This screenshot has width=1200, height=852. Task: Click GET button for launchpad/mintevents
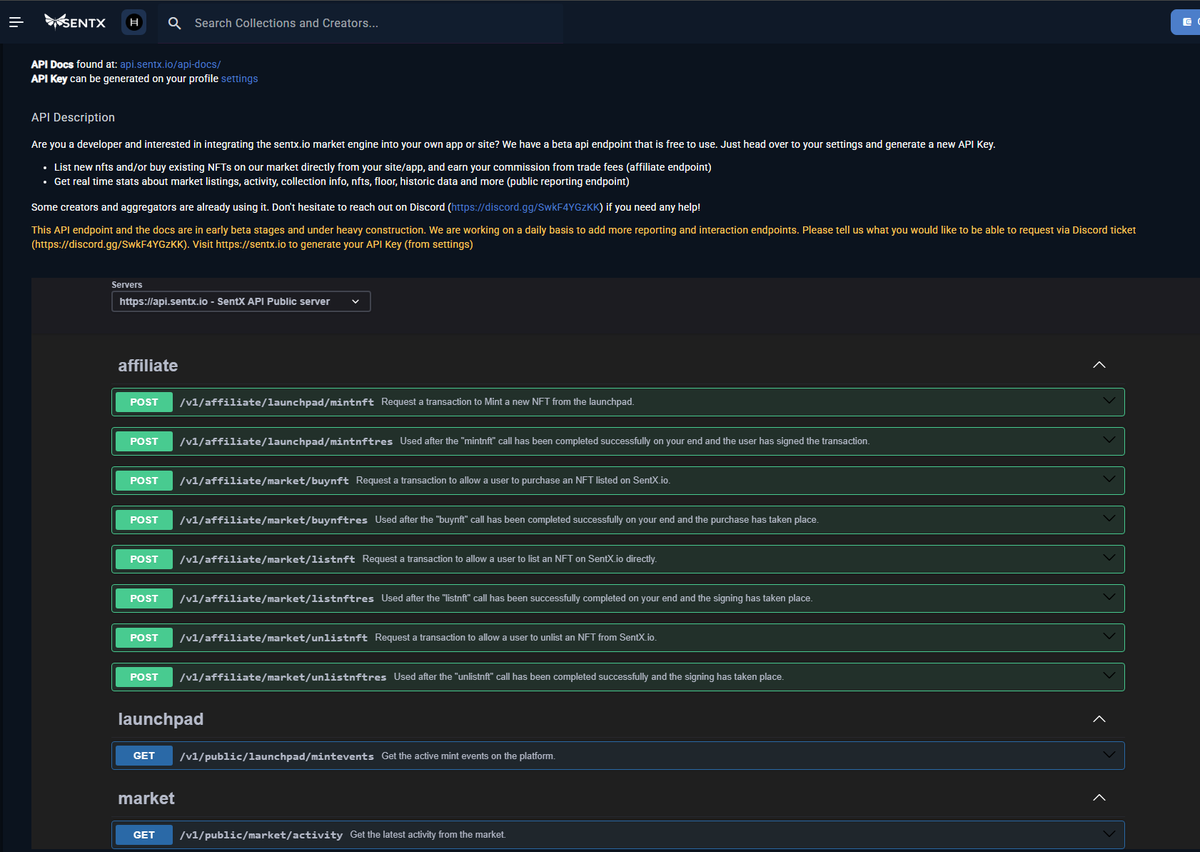[144, 756]
